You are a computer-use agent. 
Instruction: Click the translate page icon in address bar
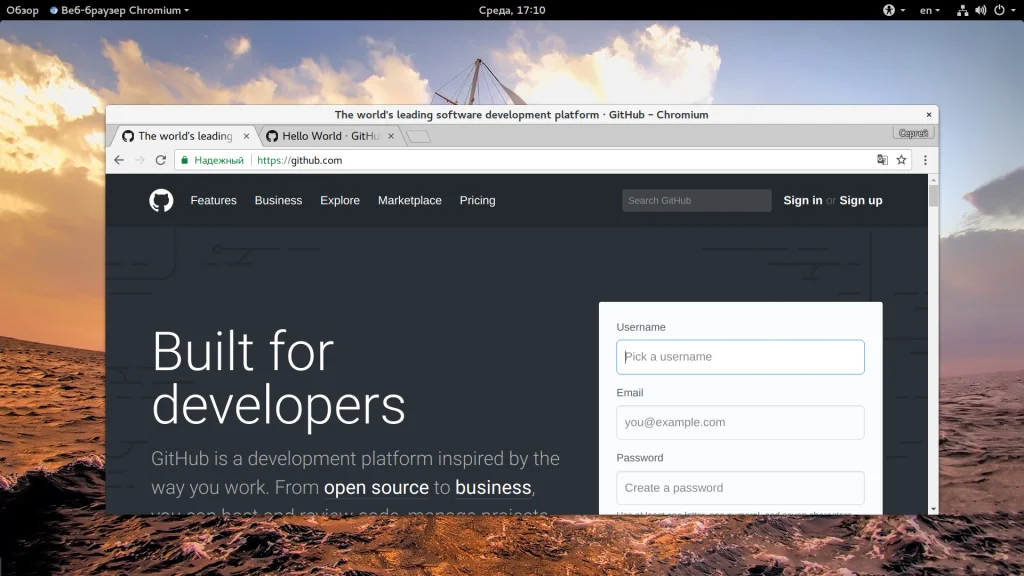point(882,160)
